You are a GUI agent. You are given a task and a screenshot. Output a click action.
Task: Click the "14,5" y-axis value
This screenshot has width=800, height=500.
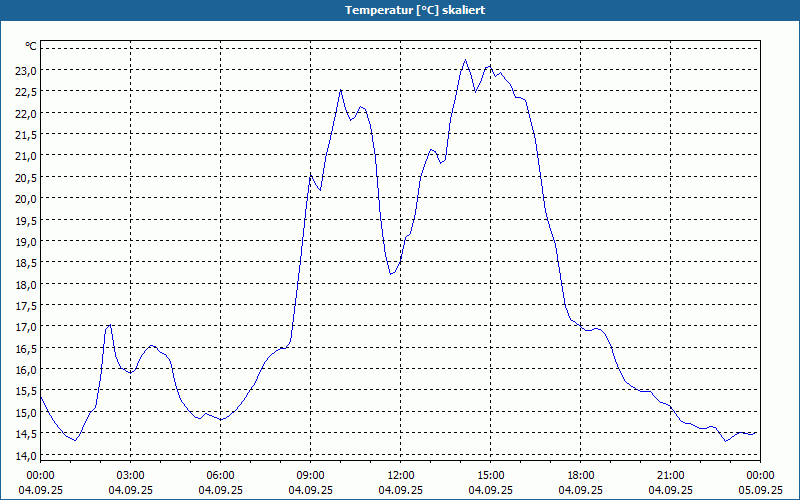click(x=26, y=434)
